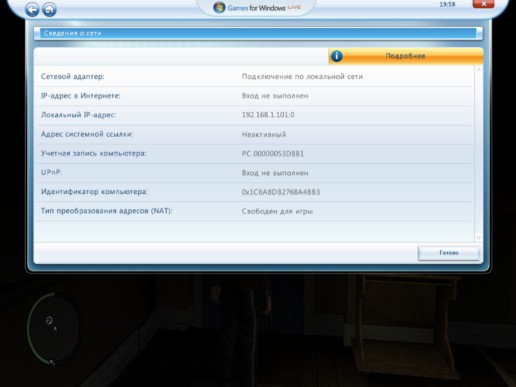
Task: Select the Учетная запись компьютера row
Action: pyautogui.click(x=254, y=154)
